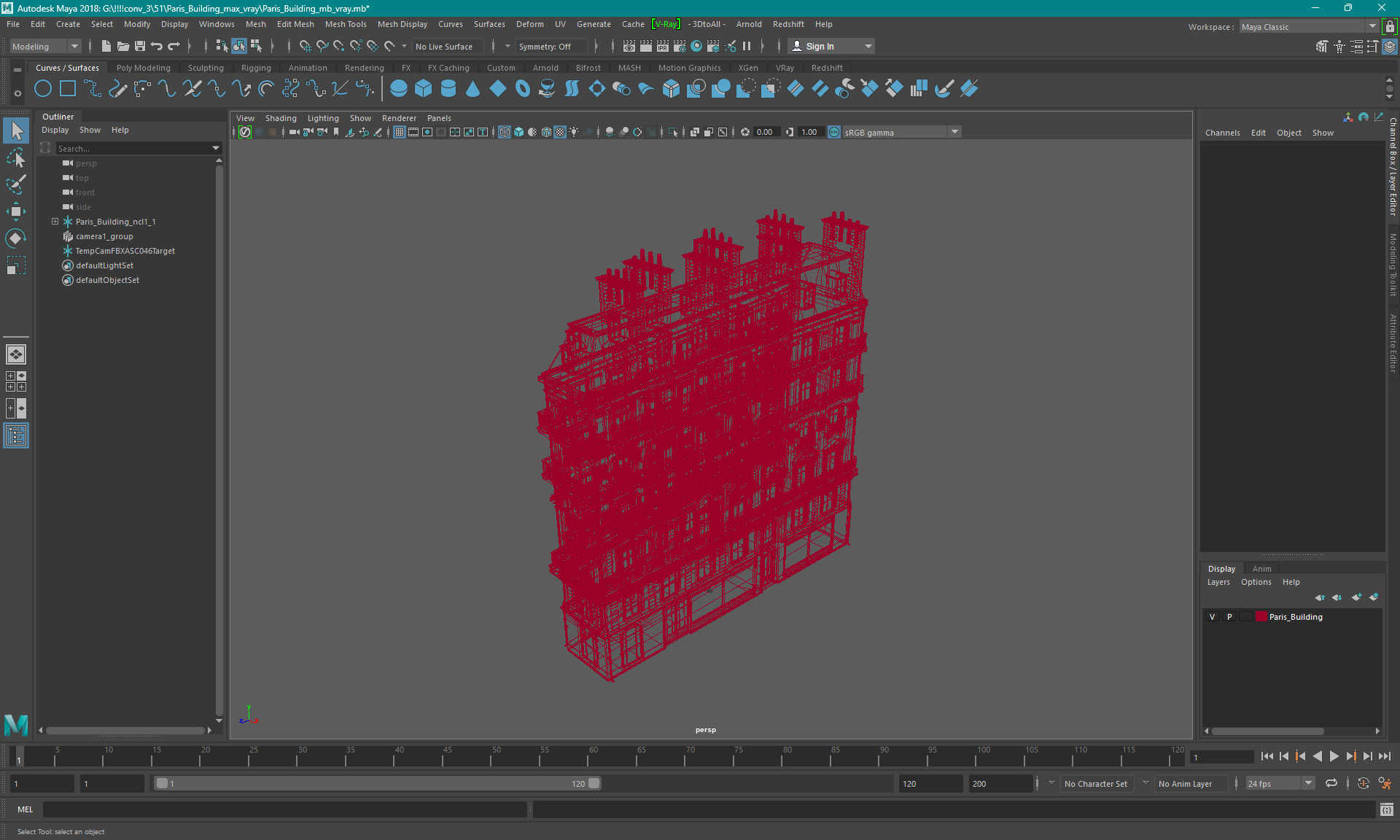This screenshot has height=840, width=1400.
Task: Click the Show Wireframe display icon
Action: [505, 132]
